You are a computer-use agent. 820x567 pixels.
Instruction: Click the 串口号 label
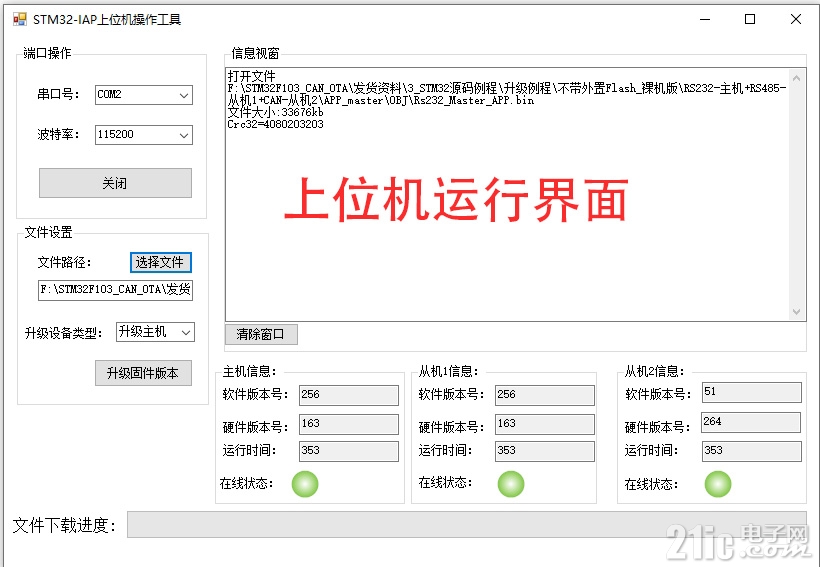click(x=58, y=95)
